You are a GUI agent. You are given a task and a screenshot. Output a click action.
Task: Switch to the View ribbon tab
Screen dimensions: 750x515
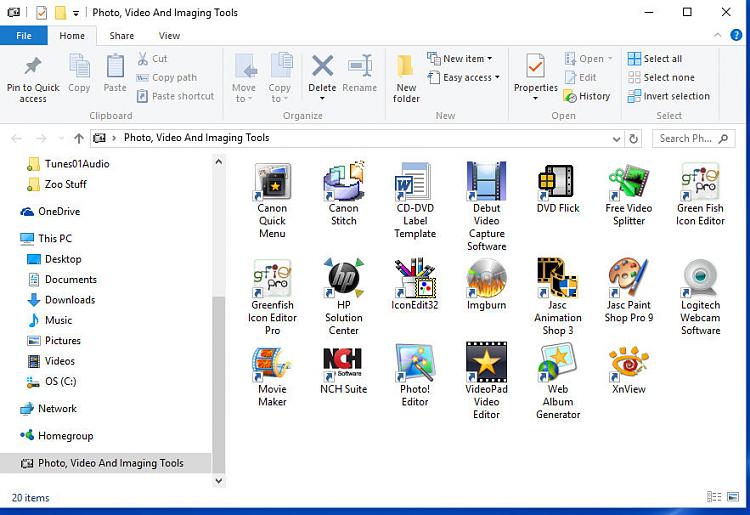point(169,36)
